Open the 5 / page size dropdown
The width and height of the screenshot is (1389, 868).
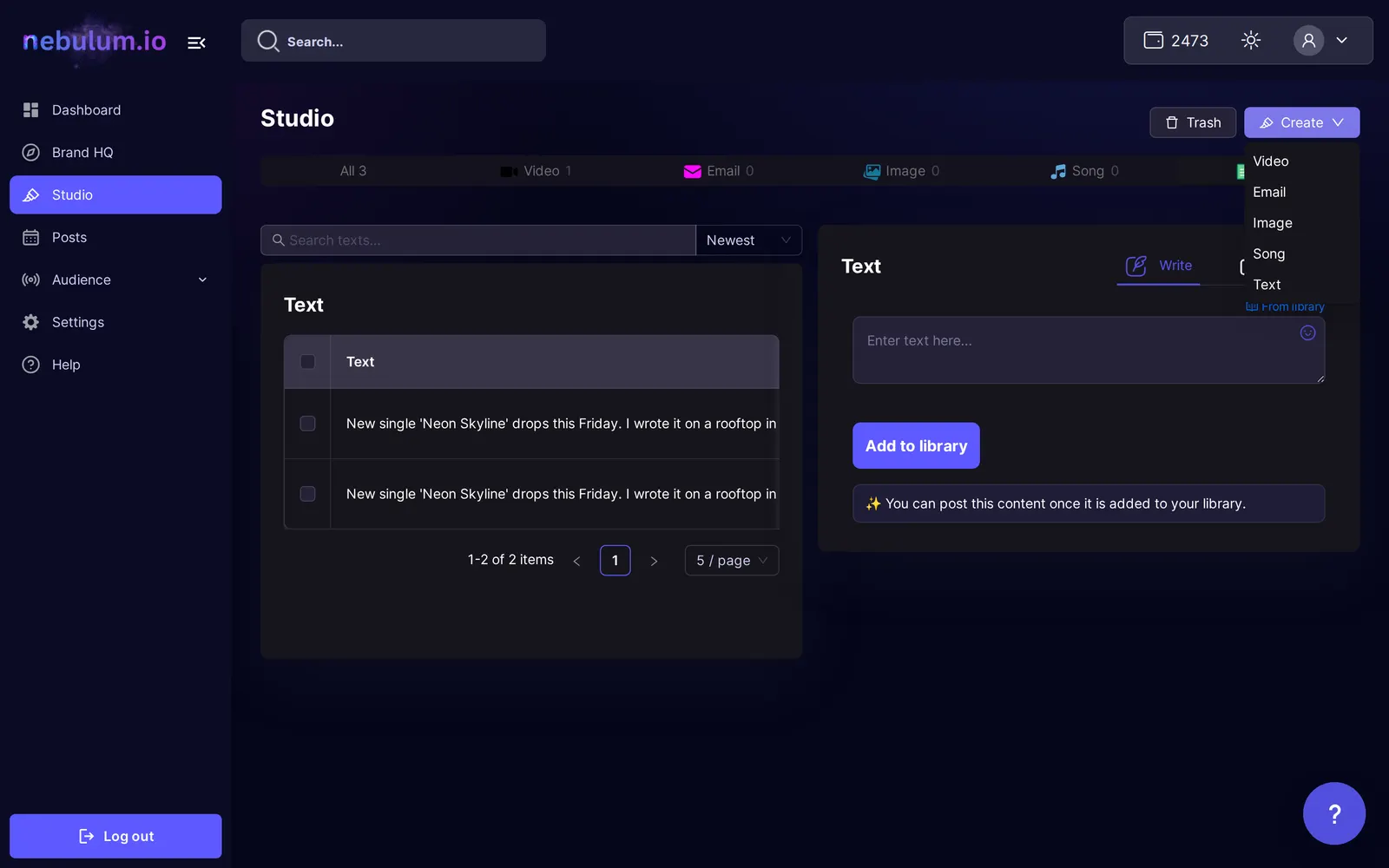coord(732,561)
